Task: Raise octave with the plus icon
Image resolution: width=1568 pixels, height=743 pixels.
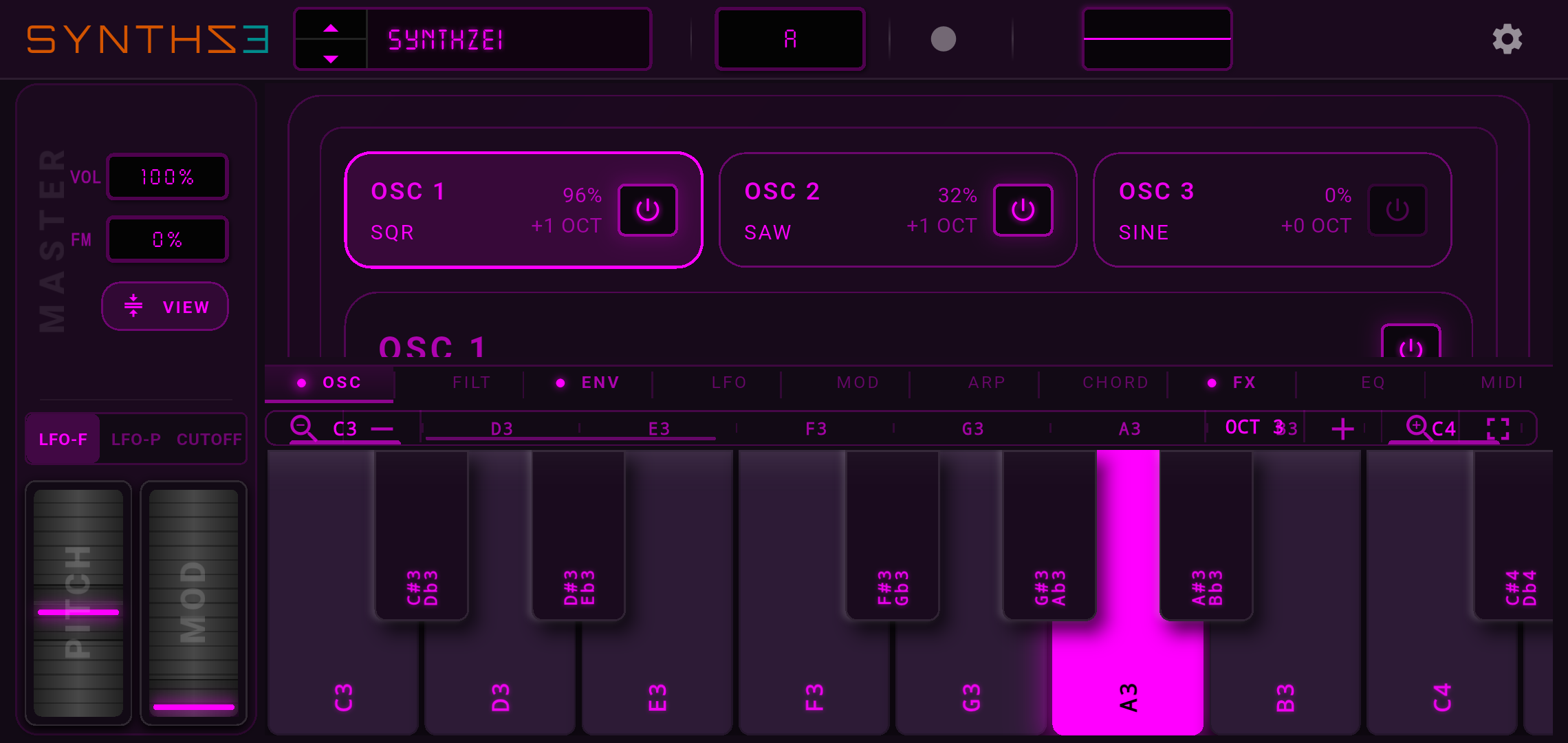Action: [1342, 429]
